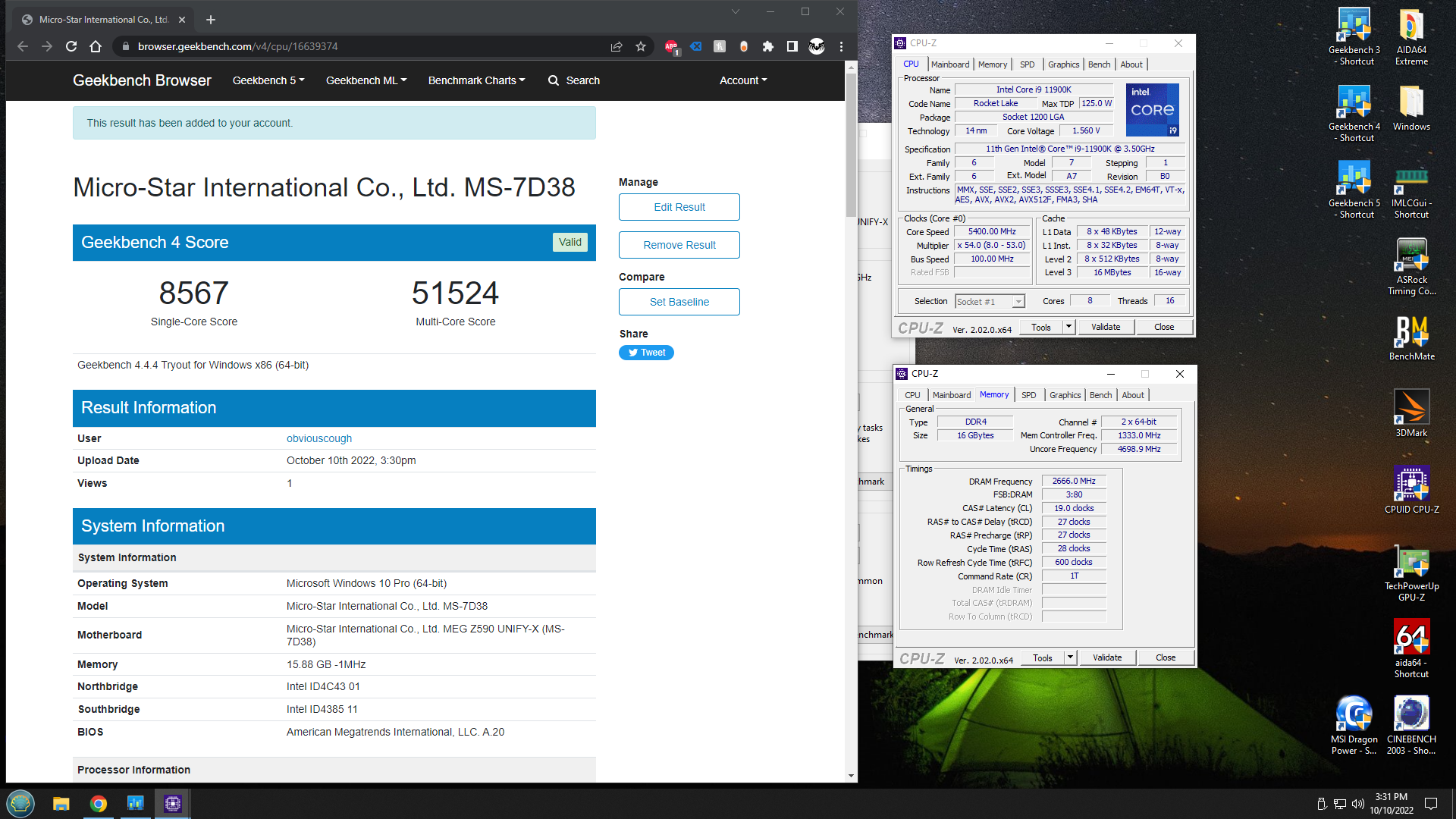1456x819 pixels.
Task: Expand the Benchmark Charts dropdown
Action: click(x=476, y=80)
